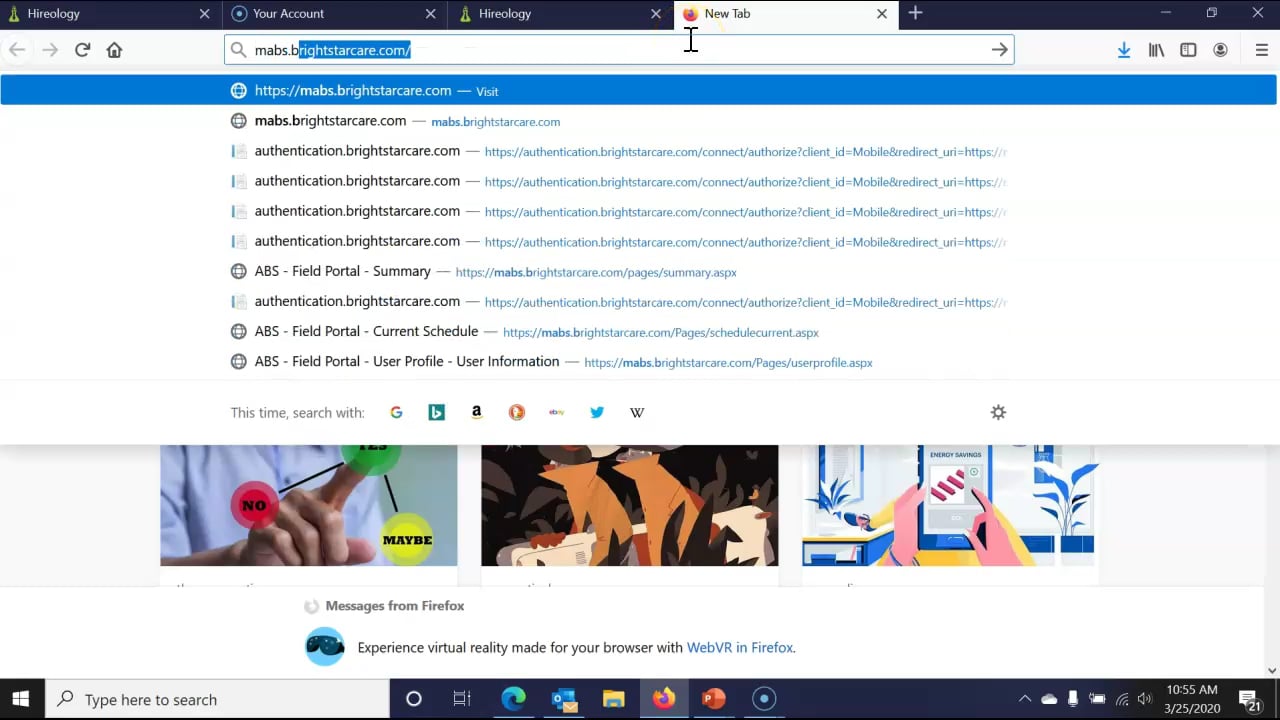Switch to the second Hireology tab
The height and width of the screenshot is (720, 1280).
coord(561,14)
